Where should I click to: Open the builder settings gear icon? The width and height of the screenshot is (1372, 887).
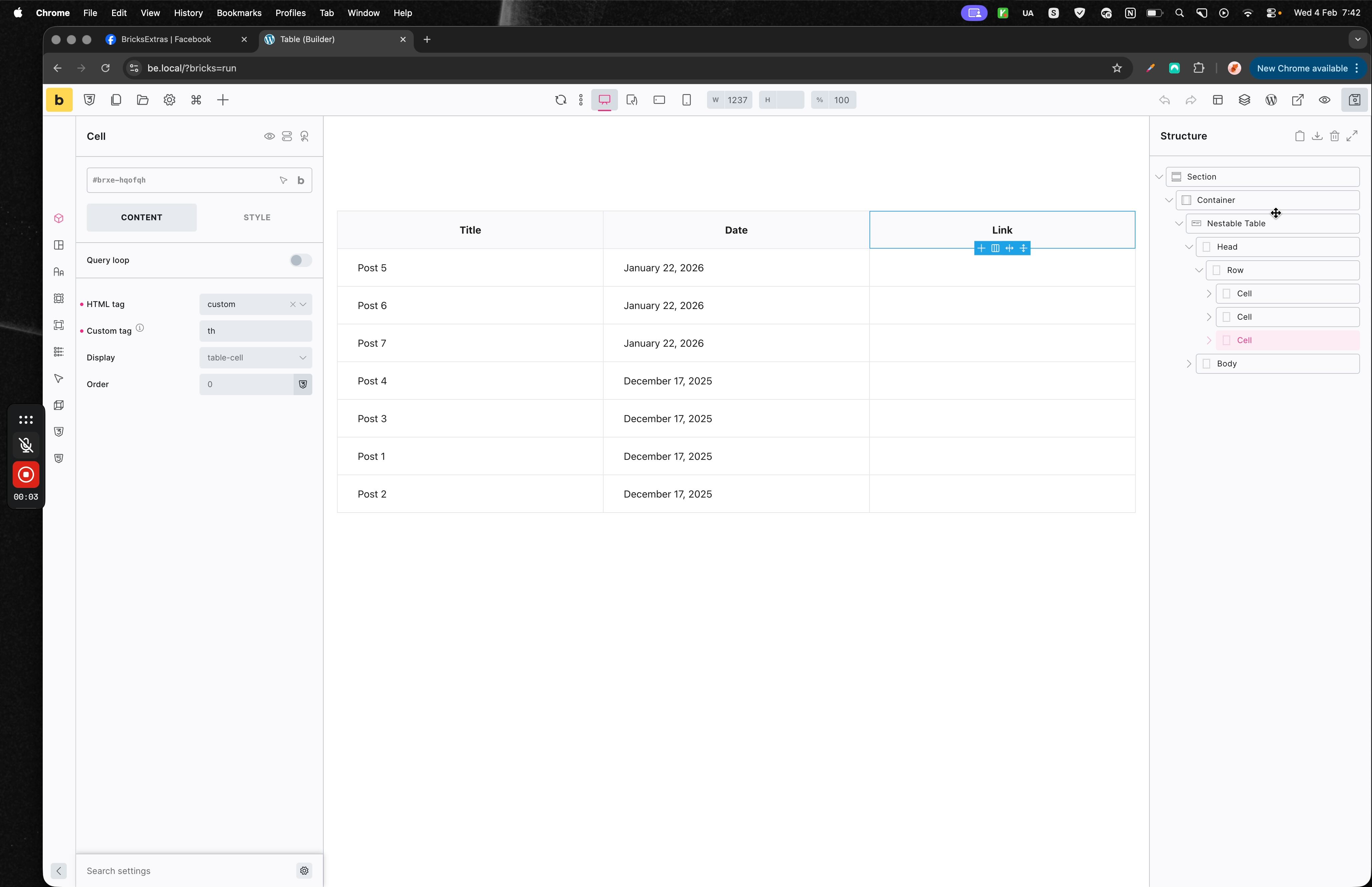pyautogui.click(x=169, y=100)
